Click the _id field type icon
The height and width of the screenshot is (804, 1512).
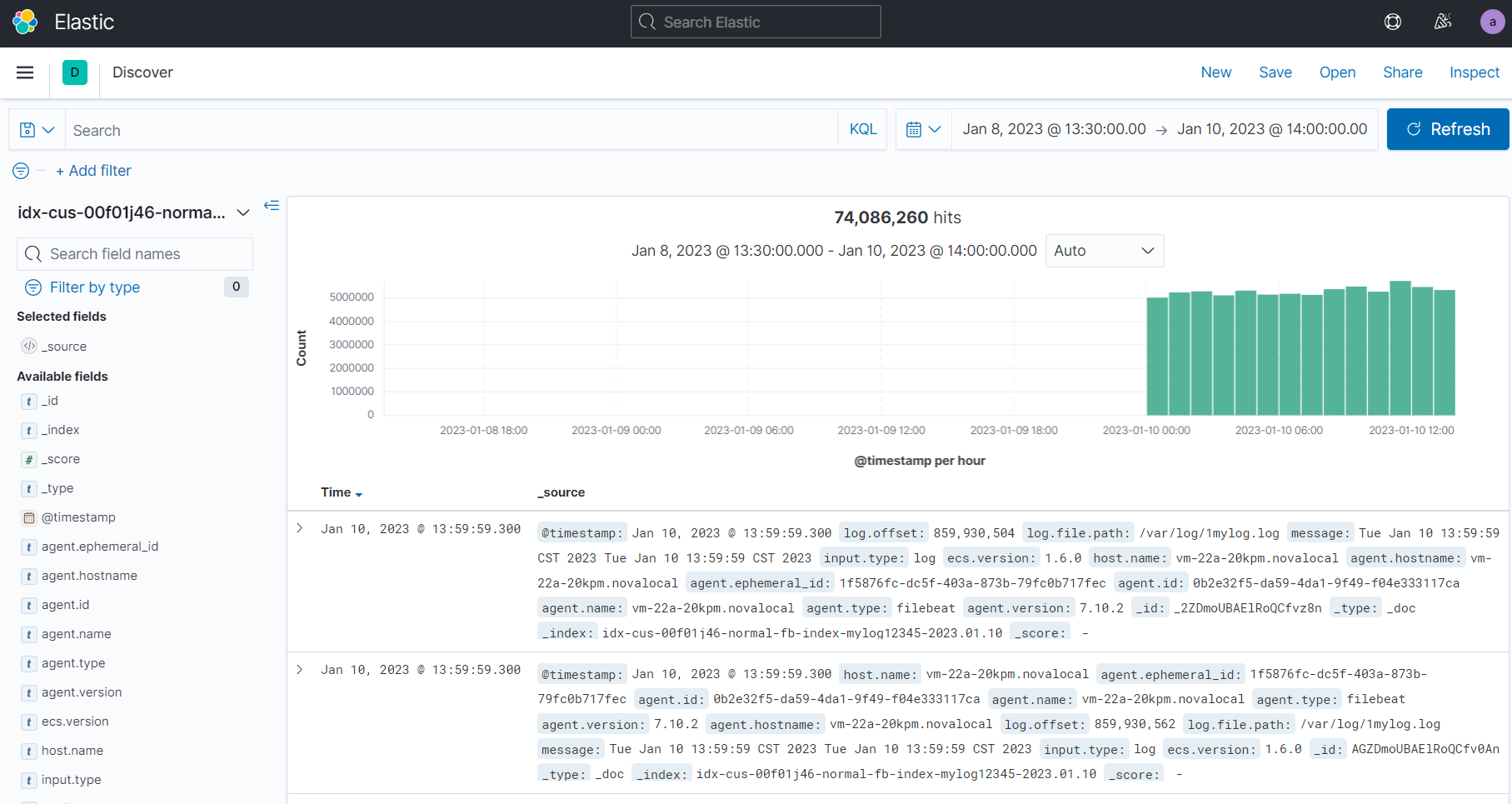[29, 402]
